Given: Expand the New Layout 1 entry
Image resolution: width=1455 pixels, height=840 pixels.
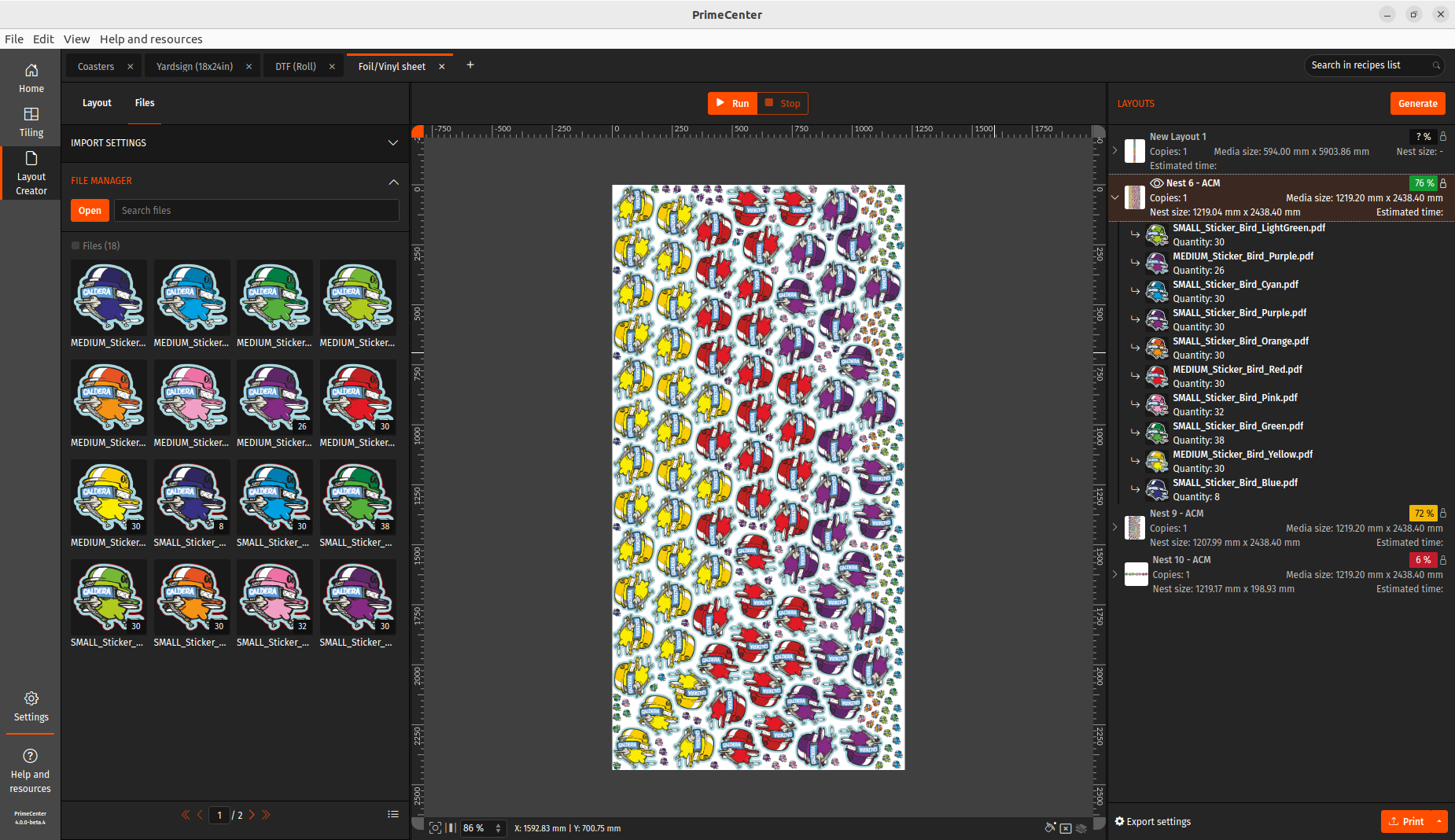Looking at the screenshot, I should pos(1114,150).
